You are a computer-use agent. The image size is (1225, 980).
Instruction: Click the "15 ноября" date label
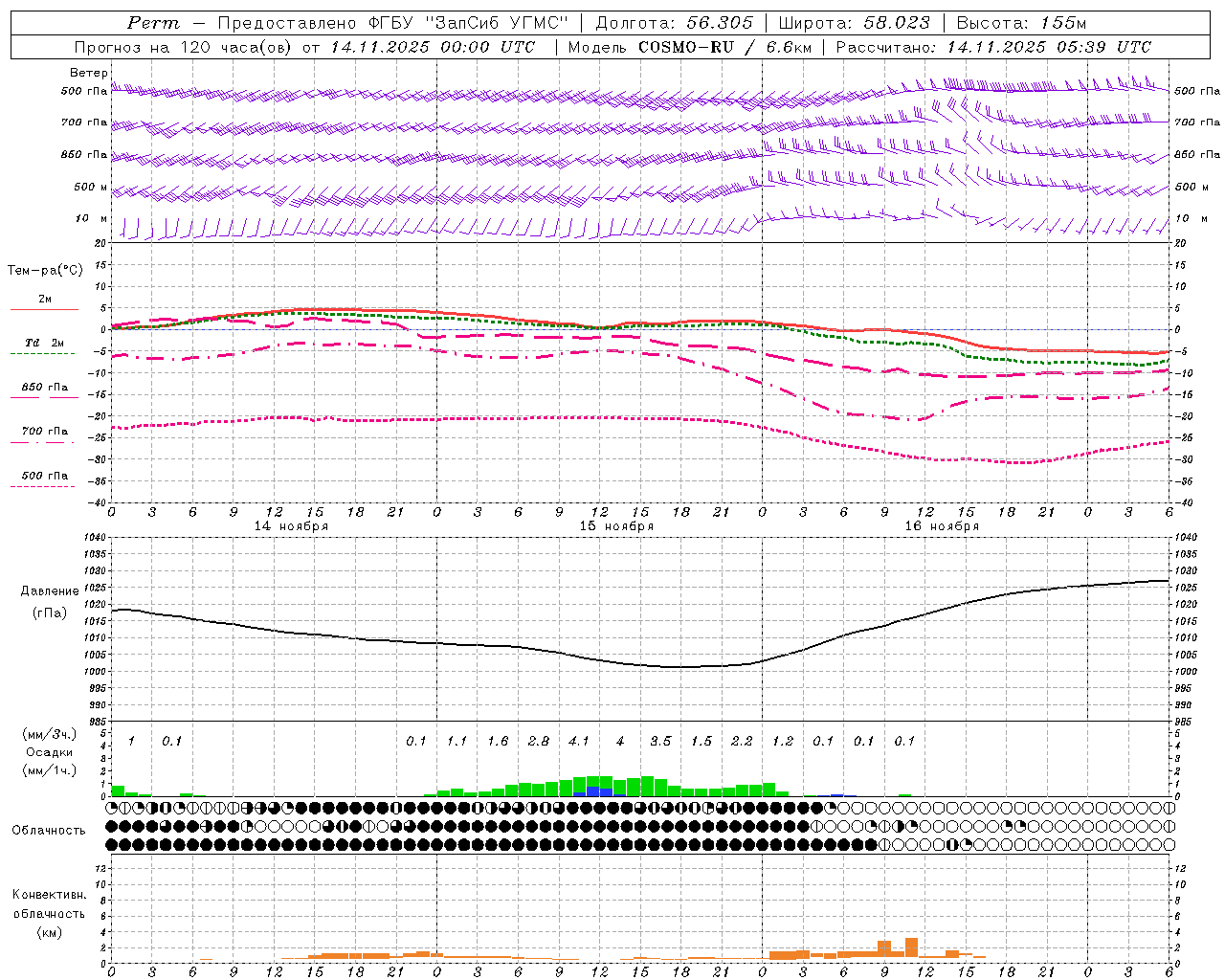[616, 526]
